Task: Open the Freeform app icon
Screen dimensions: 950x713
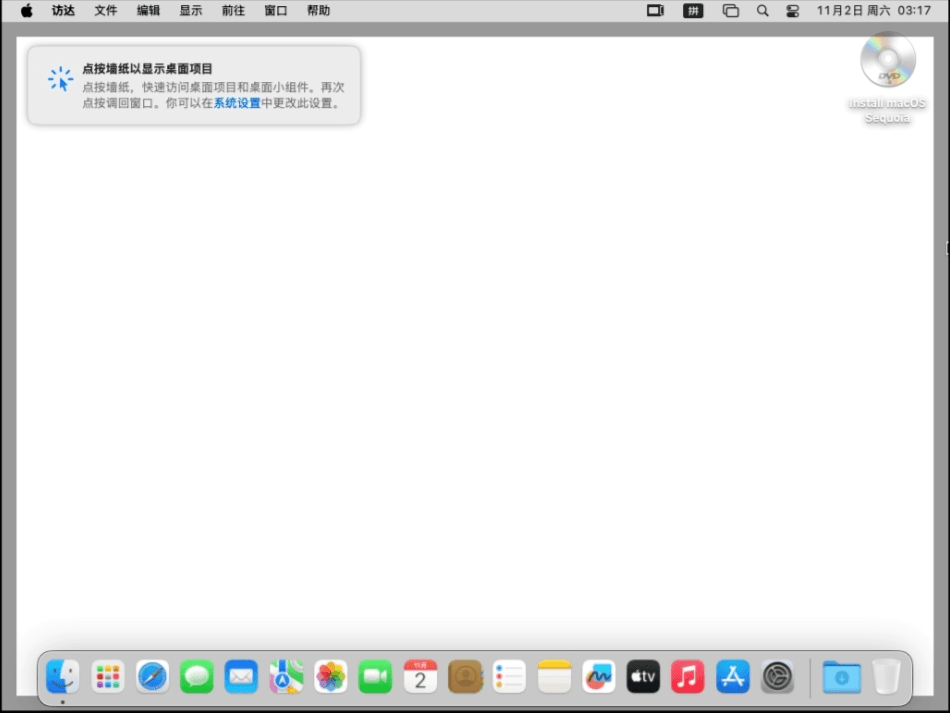Action: pos(598,677)
